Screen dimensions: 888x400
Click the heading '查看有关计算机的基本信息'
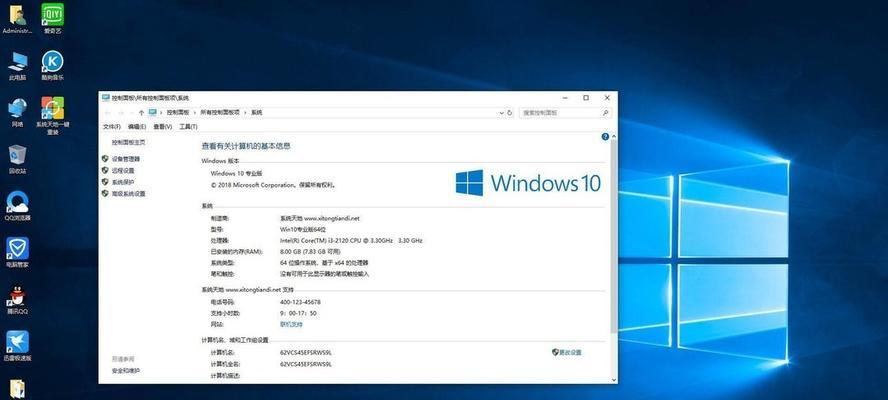(246, 146)
